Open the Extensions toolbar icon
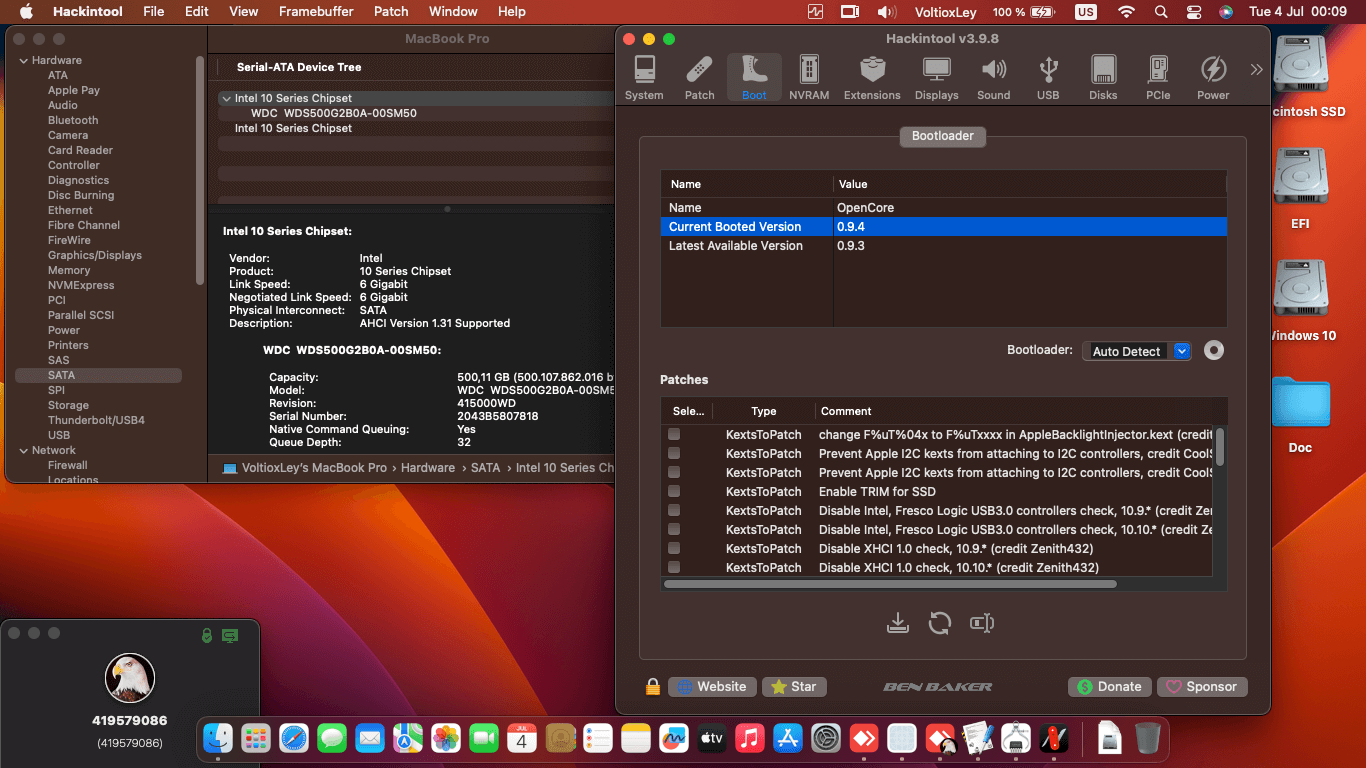The image size is (1366, 768). 872,78
